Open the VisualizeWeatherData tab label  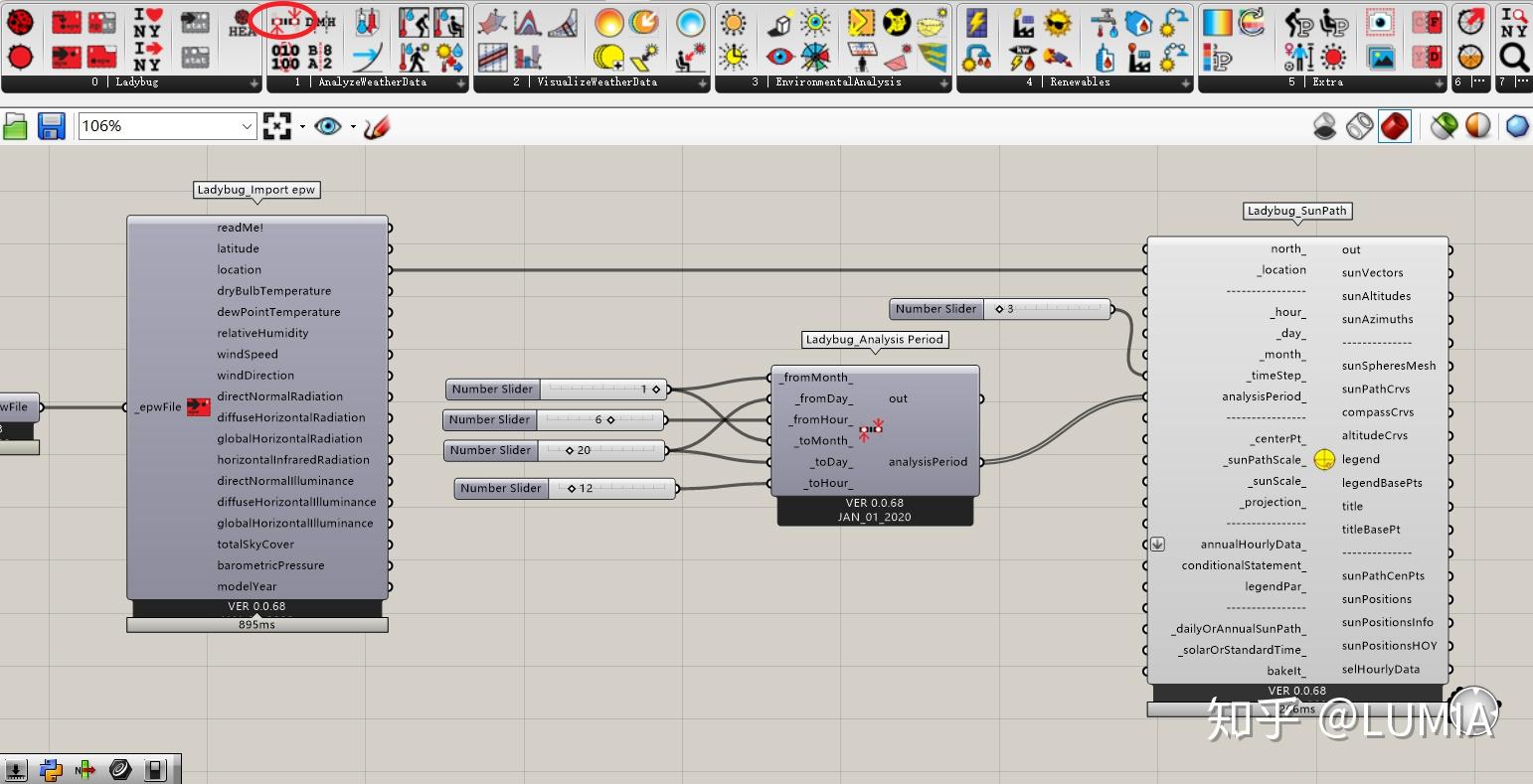596,82
